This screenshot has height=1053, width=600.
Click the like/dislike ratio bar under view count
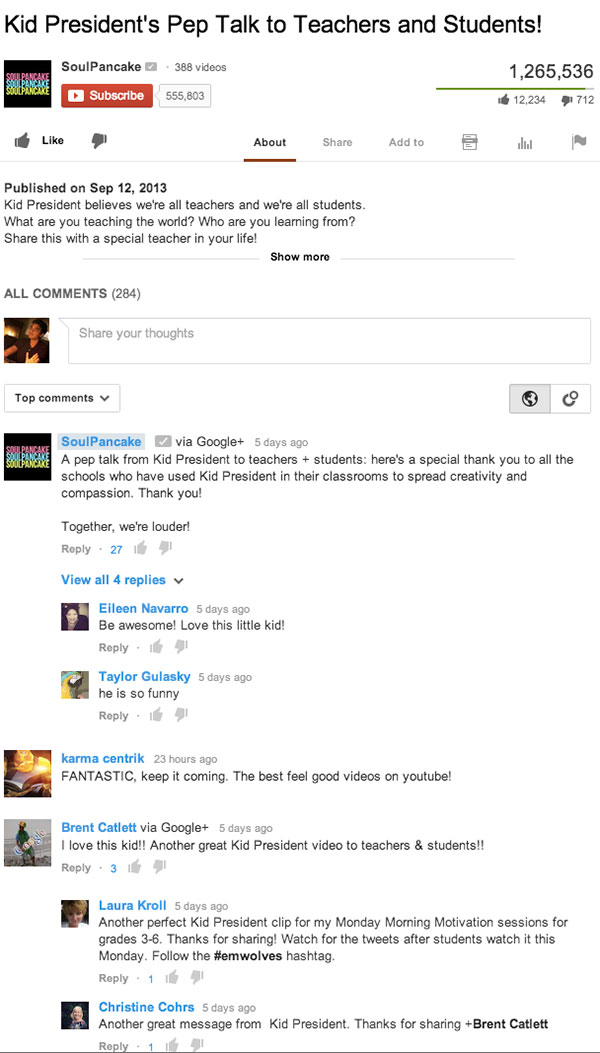pos(515,89)
